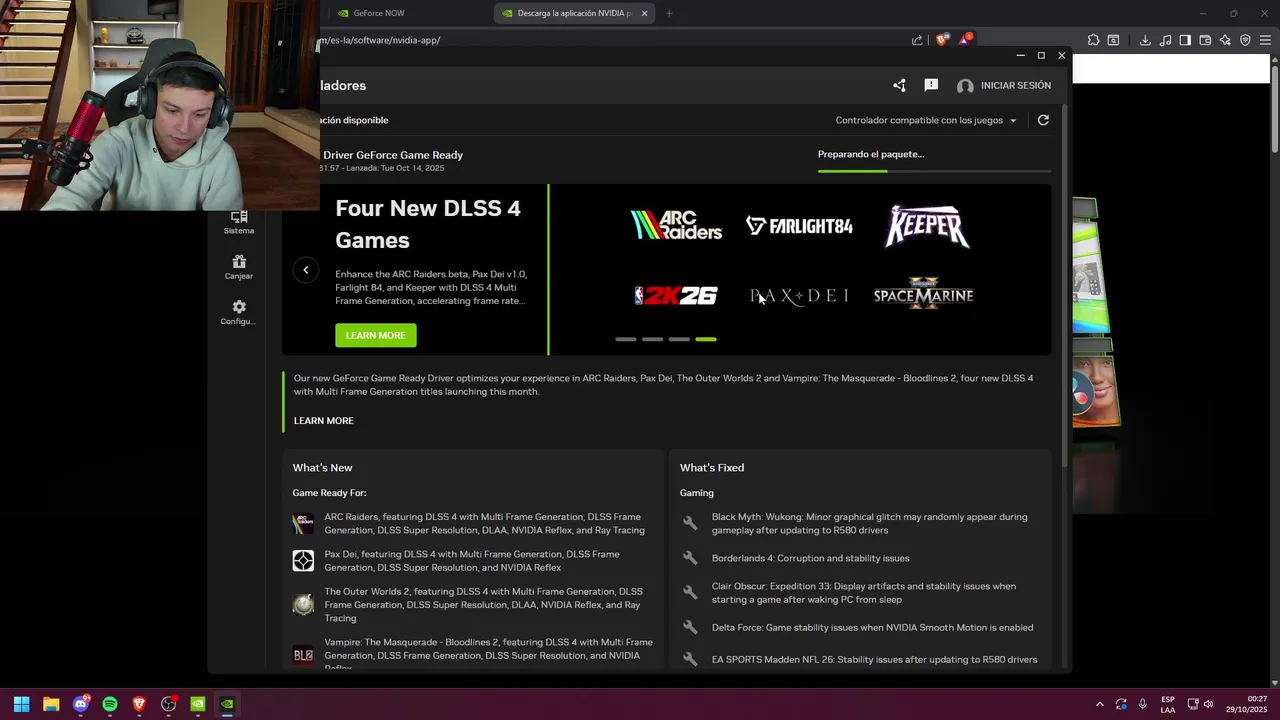Jump to the third banner carousel indicator
The image size is (1280, 720).
point(679,339)
